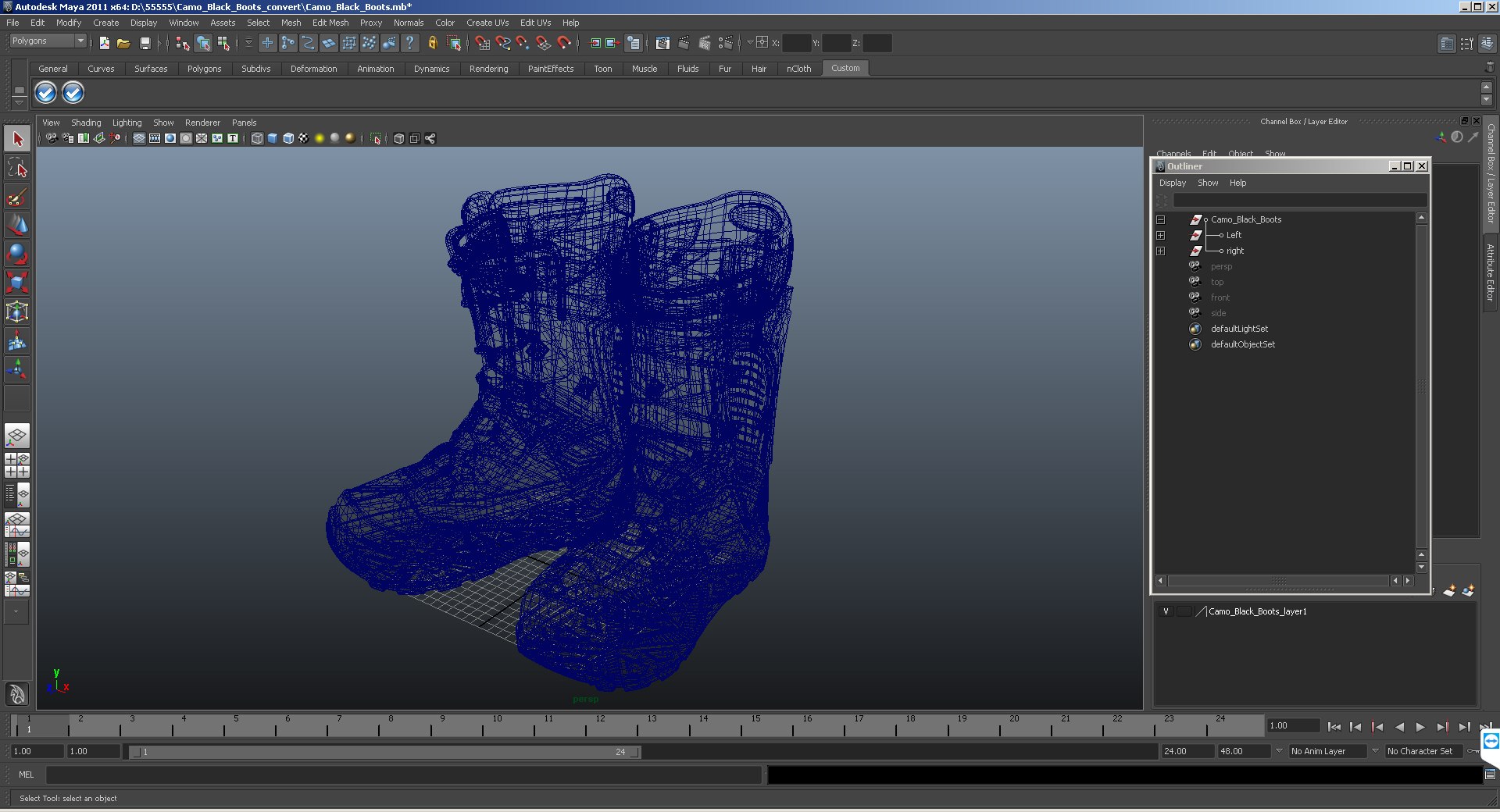This screenshot has width=1500, height=812.
Task: Select the Universal Manipulator tool
Action: pyautogui.click(x=17, y=312)
